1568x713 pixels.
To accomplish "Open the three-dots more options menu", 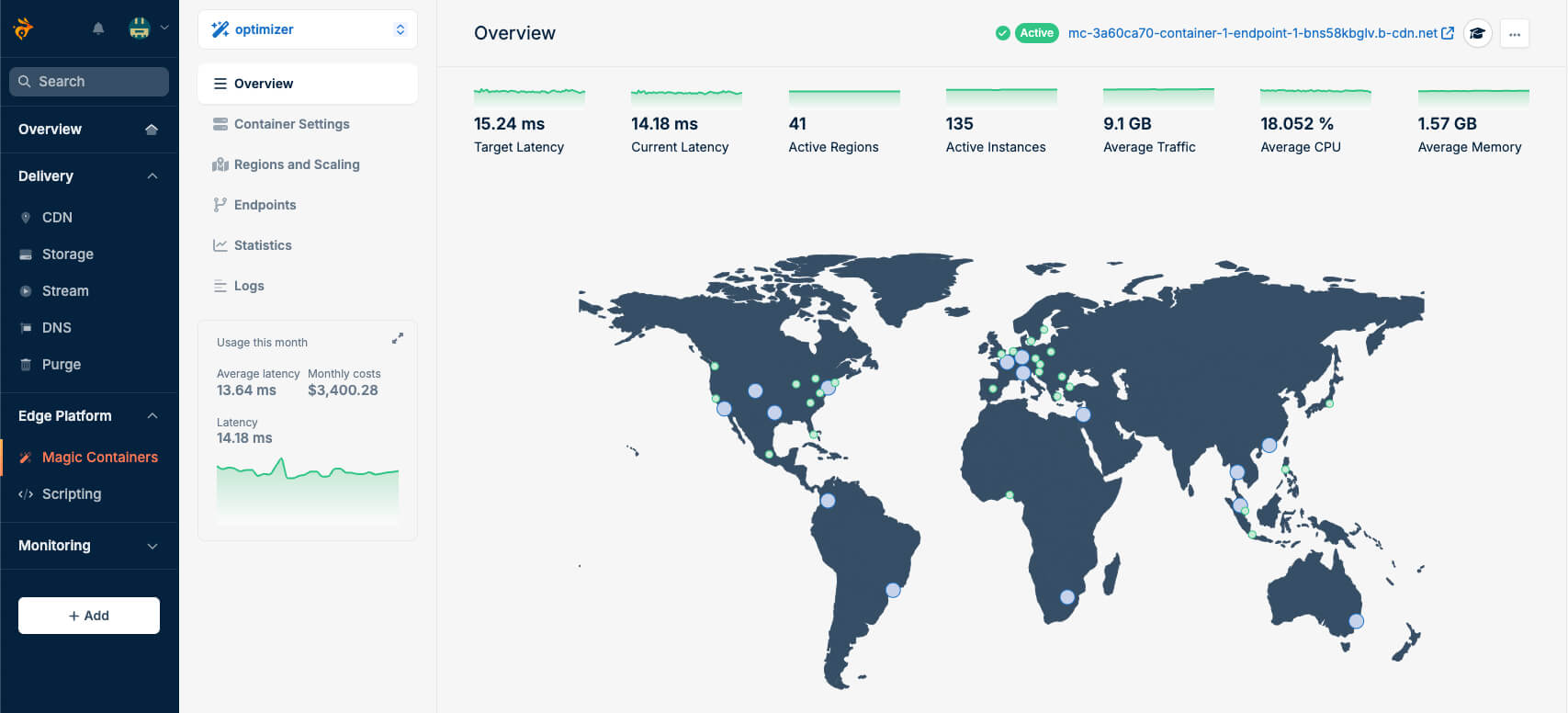I will pos(1515,34).
